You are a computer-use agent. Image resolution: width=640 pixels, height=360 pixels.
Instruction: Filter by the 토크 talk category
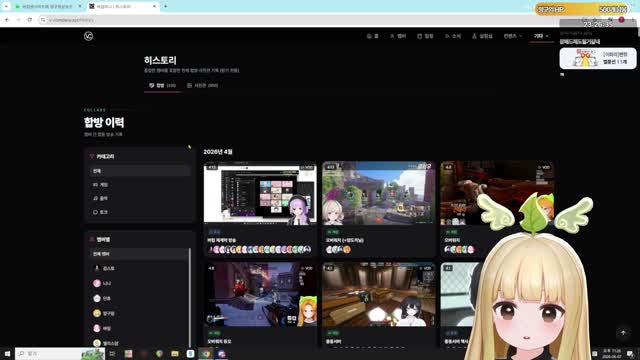(x=140, y=212)
